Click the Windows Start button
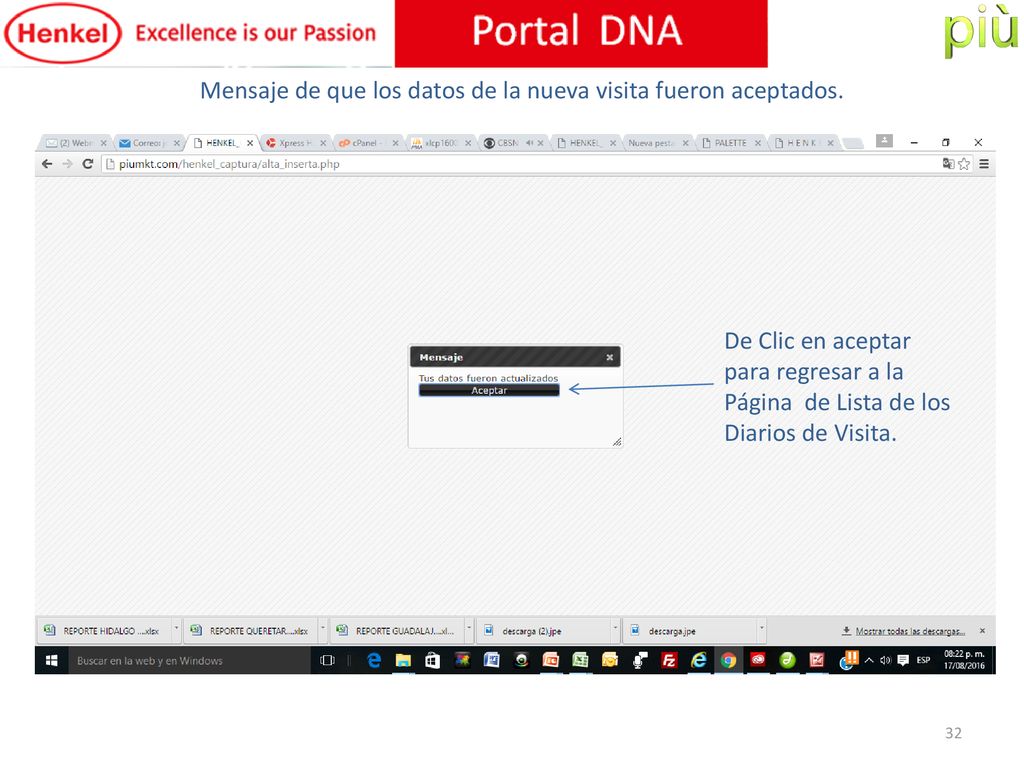The width and height of the screenshot is (1024, 768). pyautogui.click(x=52, y=661)
